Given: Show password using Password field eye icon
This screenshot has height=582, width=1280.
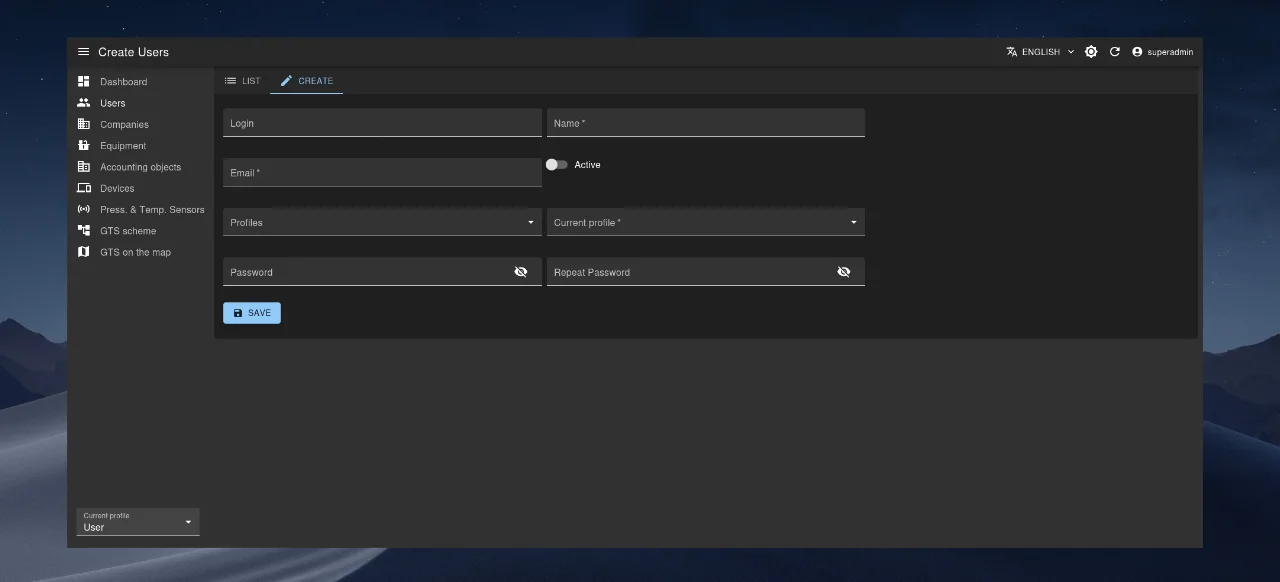Looking at the screenshot, I should pyautogui.click(x=520, y=272).
